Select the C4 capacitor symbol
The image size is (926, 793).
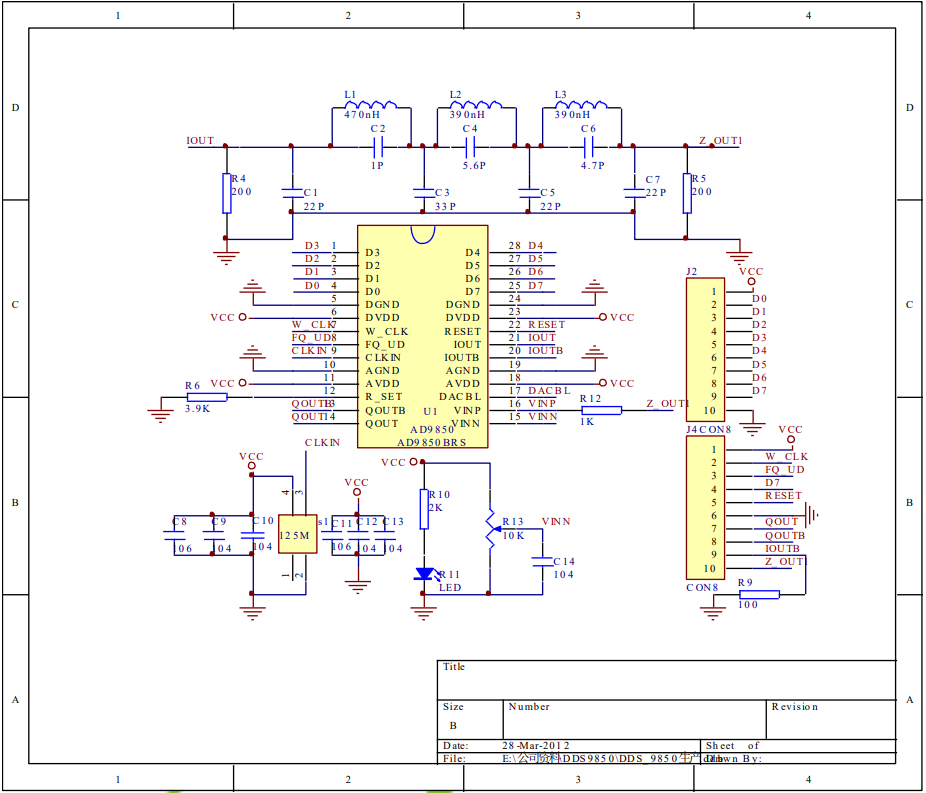pyautogui.click(x=470, y=146)
